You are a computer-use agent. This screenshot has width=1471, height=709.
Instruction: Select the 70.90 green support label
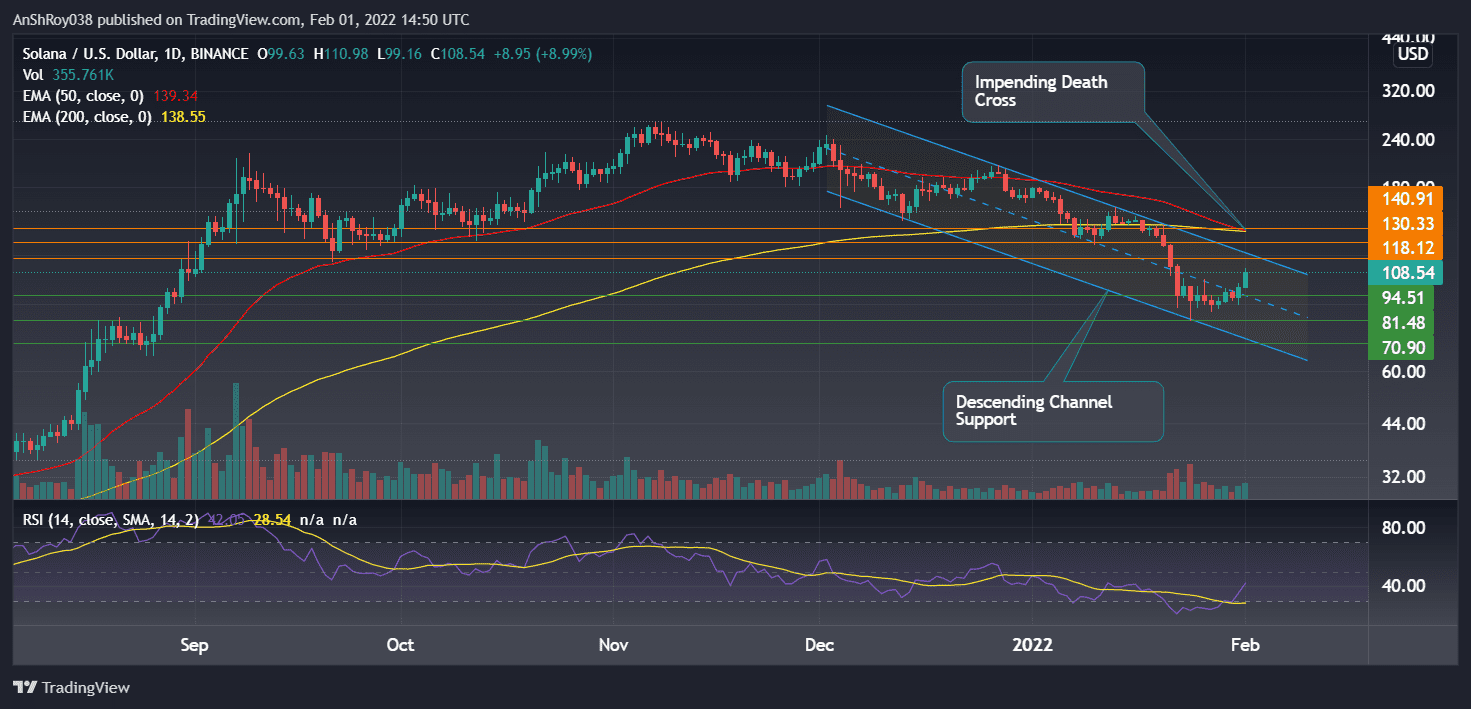pos(1404,347)
